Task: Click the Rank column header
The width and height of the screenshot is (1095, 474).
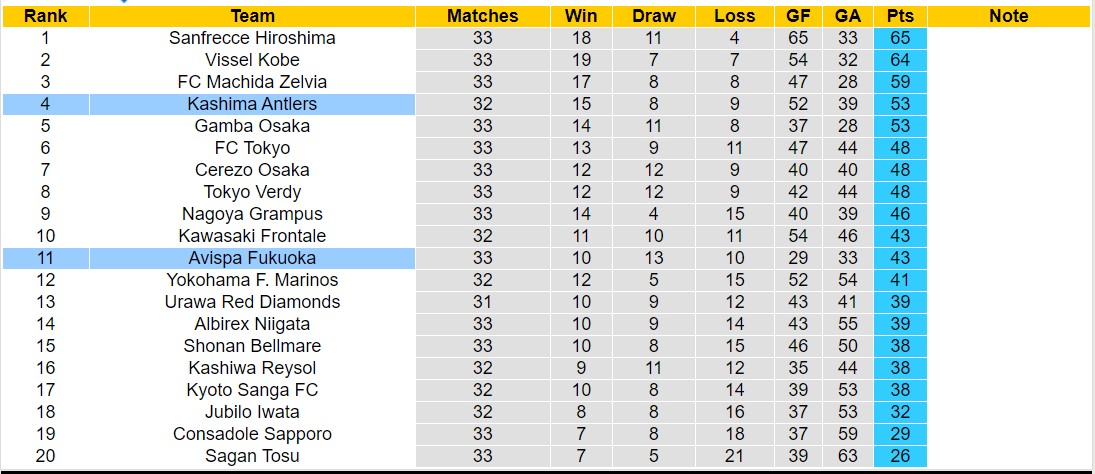Action: pos(45,16)
